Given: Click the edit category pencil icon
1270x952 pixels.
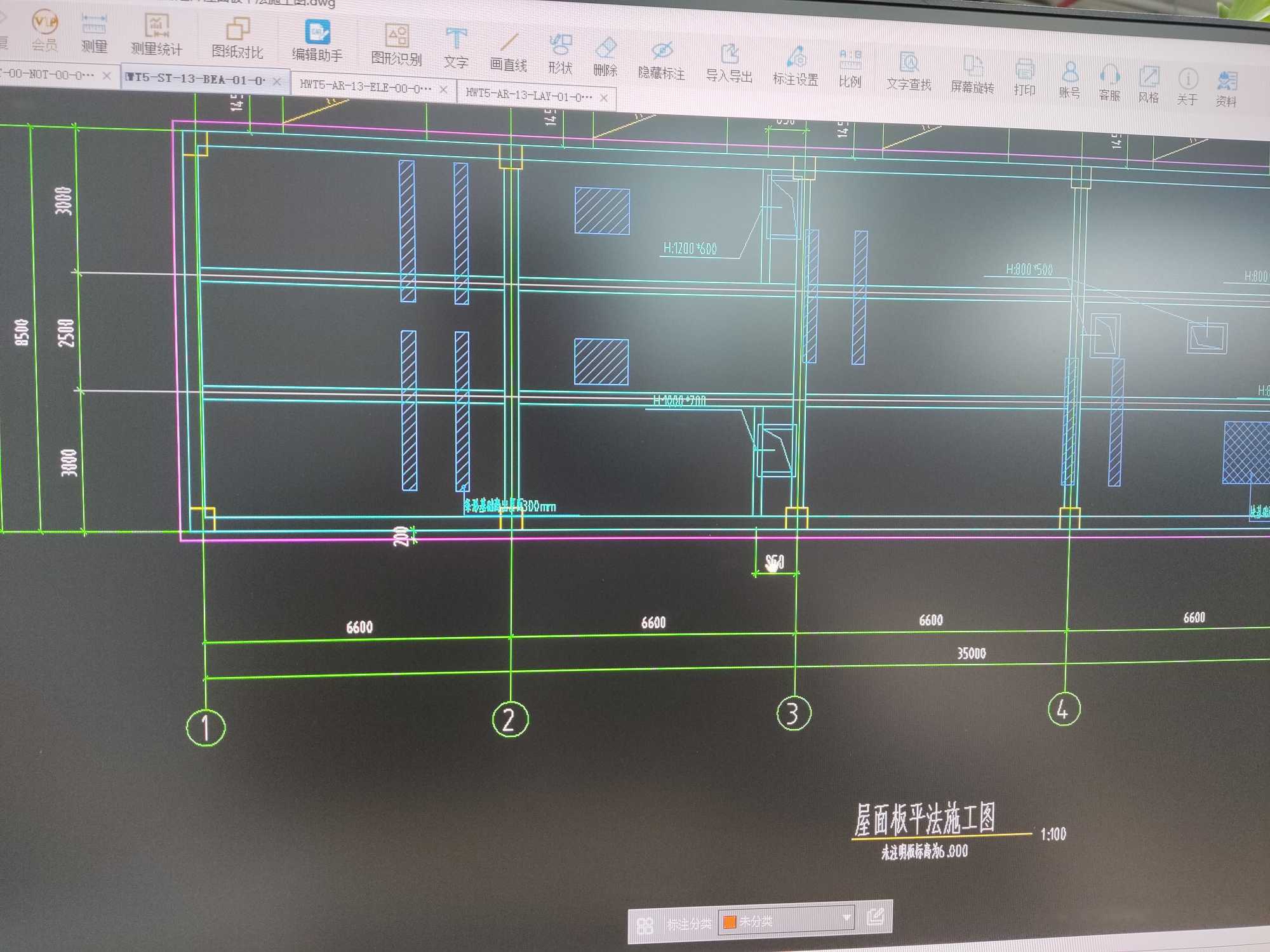Looking at the screenshot, I should tap(875, 916).
